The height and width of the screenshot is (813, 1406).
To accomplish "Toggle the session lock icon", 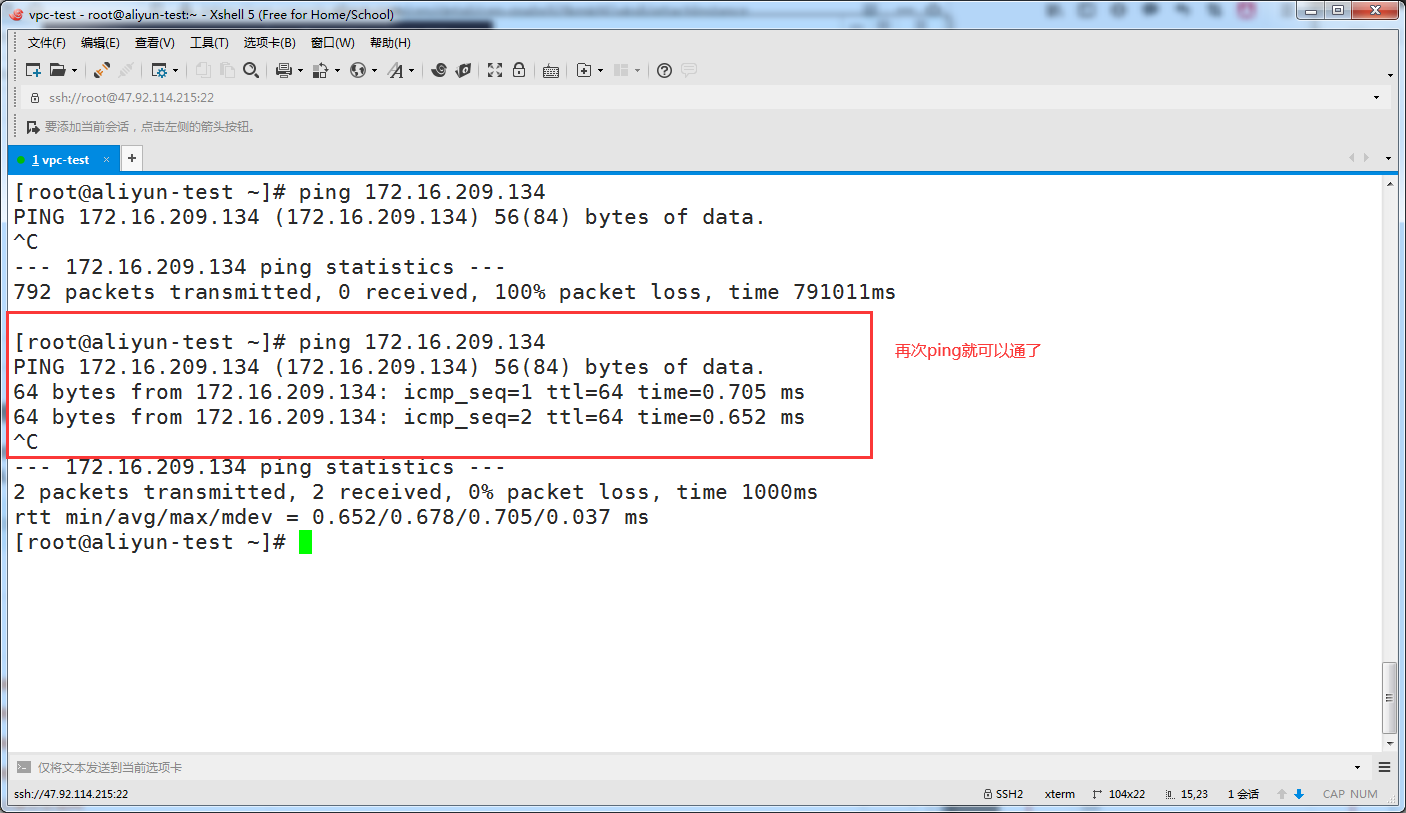I will (520, 70).
